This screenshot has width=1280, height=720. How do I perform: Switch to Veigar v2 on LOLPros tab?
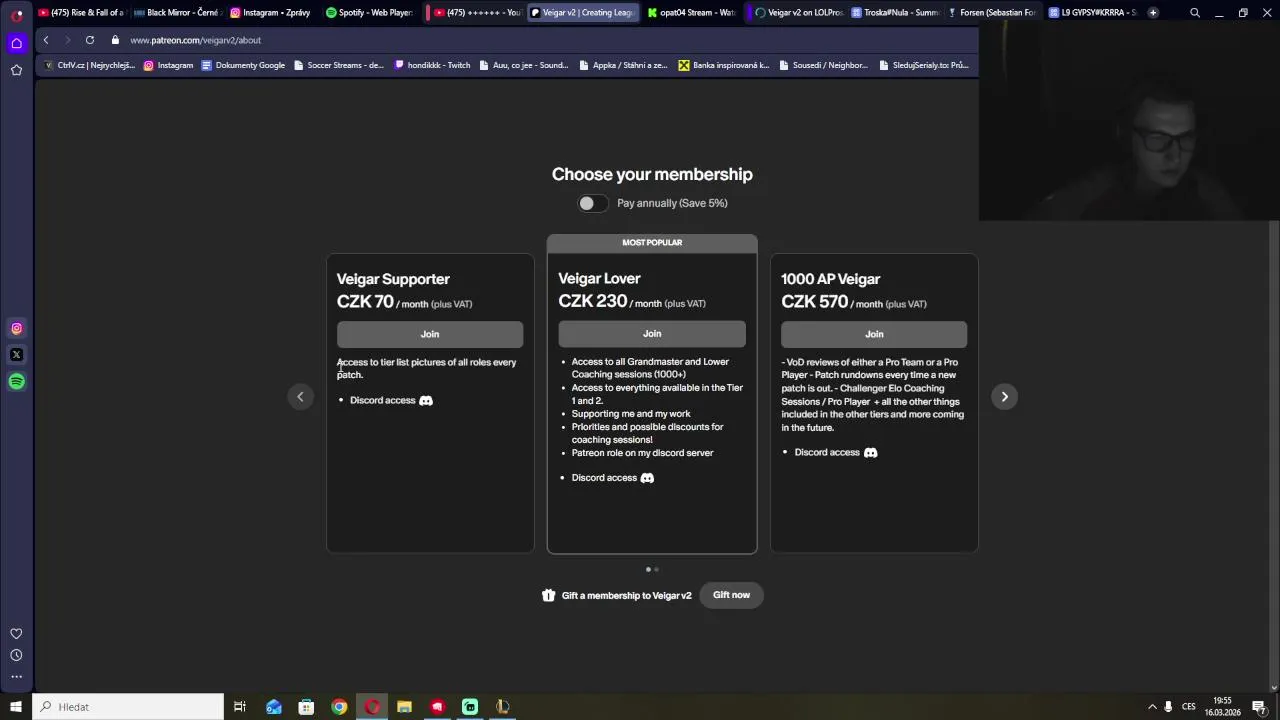click(x=798, y=13)
